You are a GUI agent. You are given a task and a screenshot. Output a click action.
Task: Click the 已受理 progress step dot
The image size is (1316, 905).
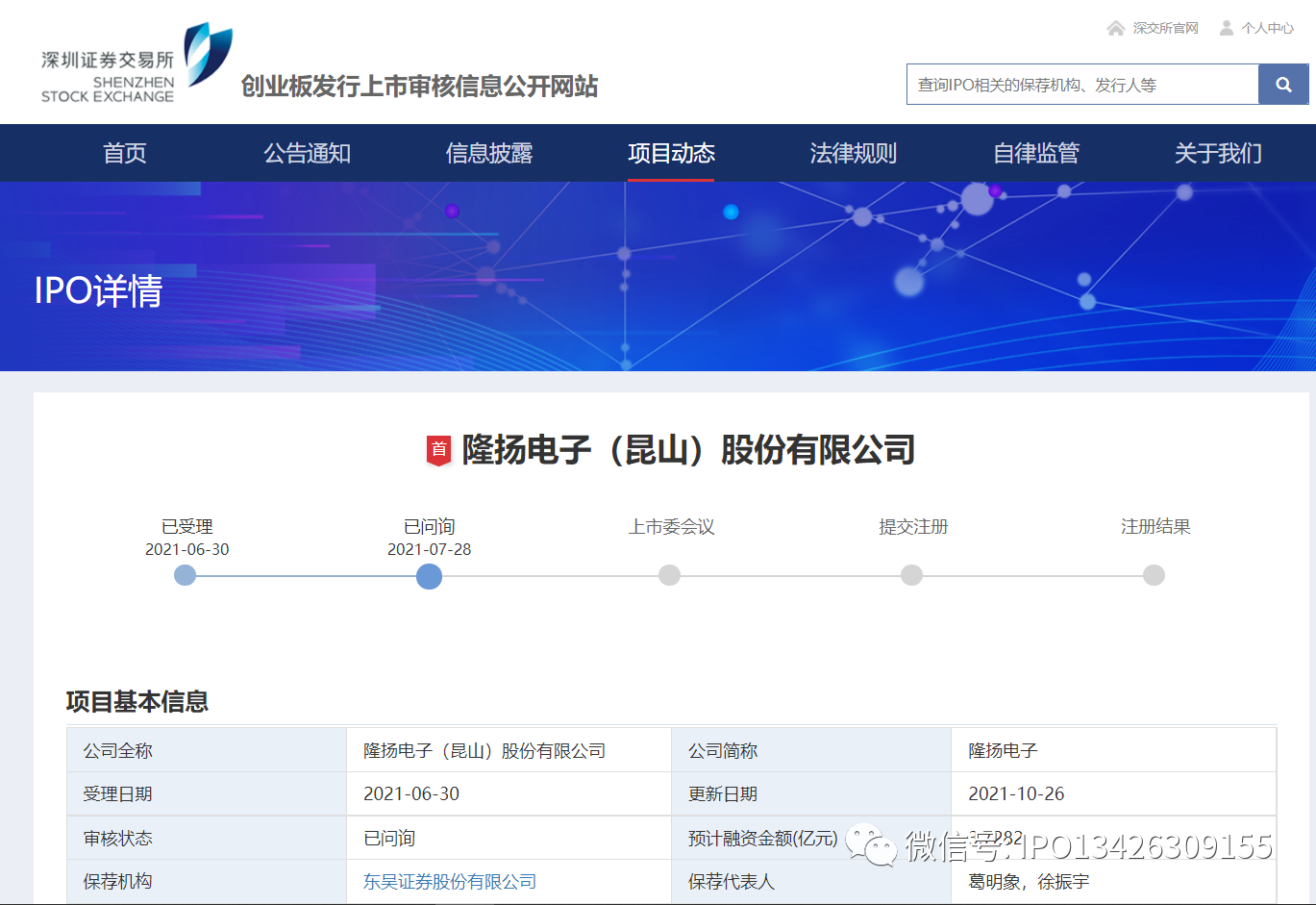(x=185, y=575)
